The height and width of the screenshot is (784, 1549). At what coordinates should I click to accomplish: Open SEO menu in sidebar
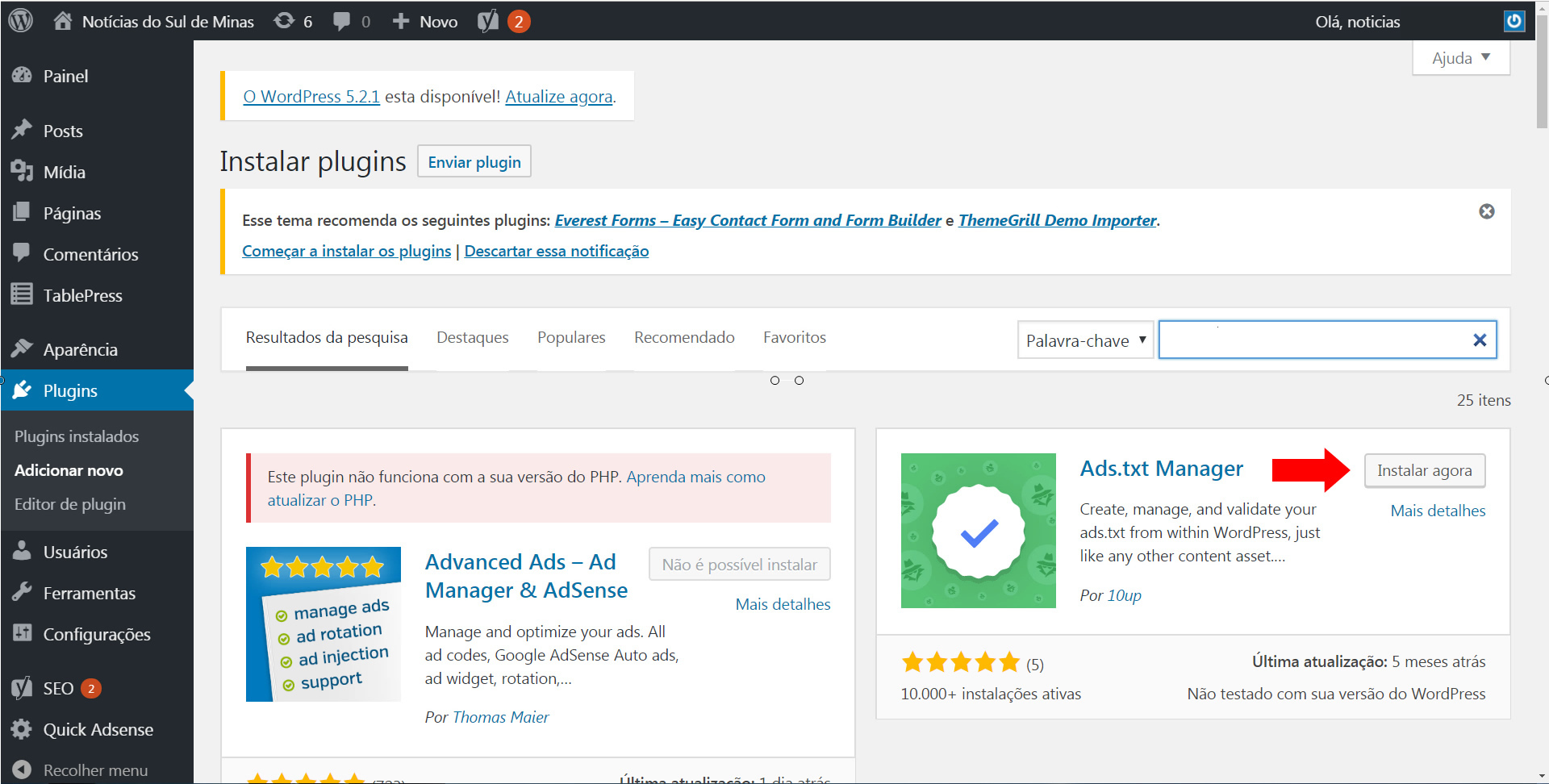click(x=97, y=688)
